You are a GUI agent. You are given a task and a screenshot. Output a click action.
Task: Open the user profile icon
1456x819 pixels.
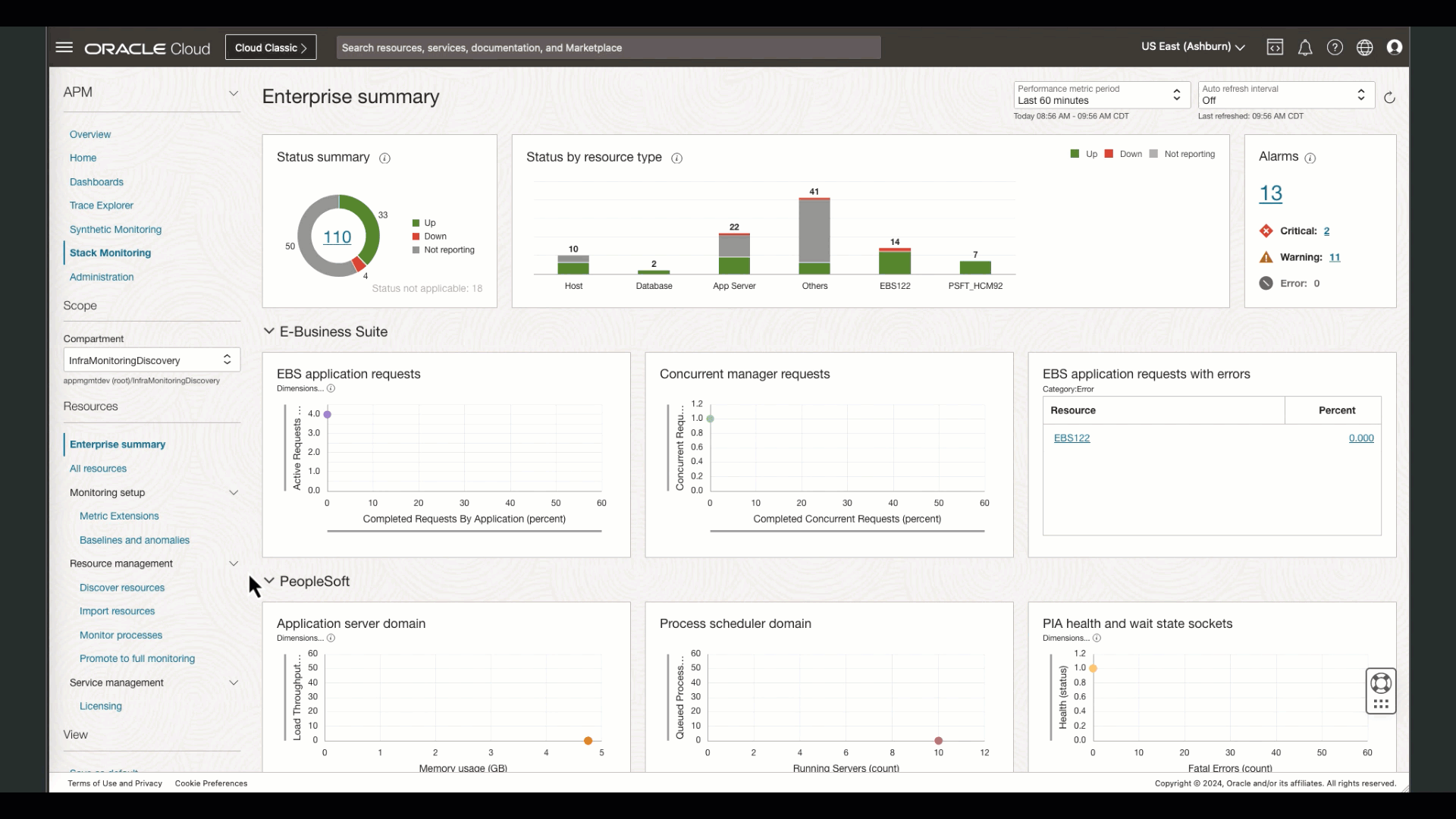point(1394,47)
